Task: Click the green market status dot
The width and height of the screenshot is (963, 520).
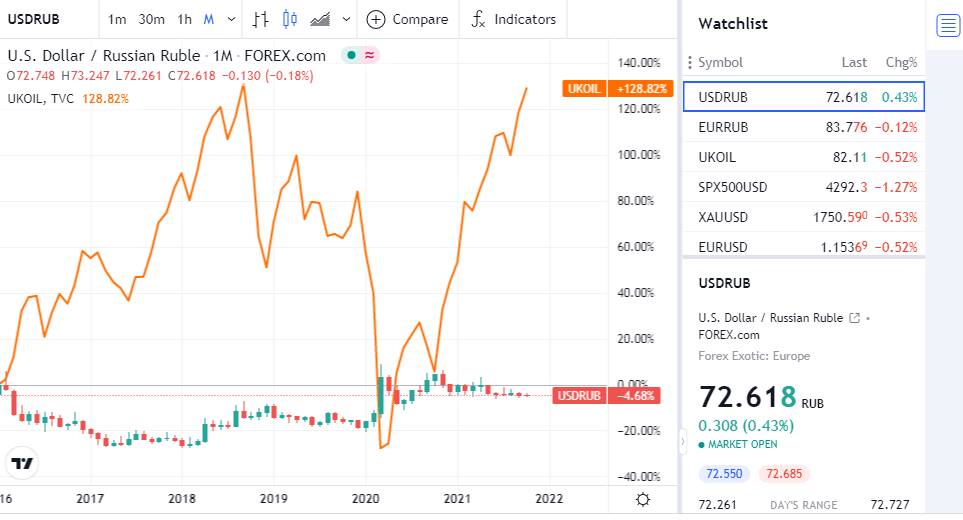Action: coord(351,55)
